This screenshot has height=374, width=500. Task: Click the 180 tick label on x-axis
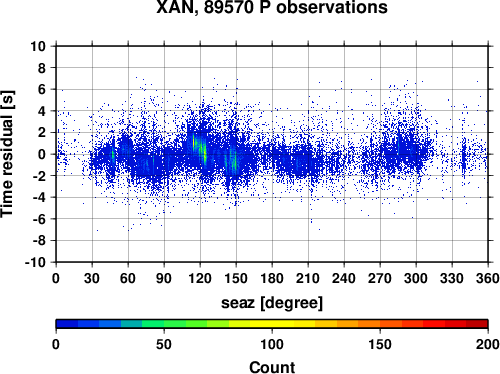coord(272,278)
